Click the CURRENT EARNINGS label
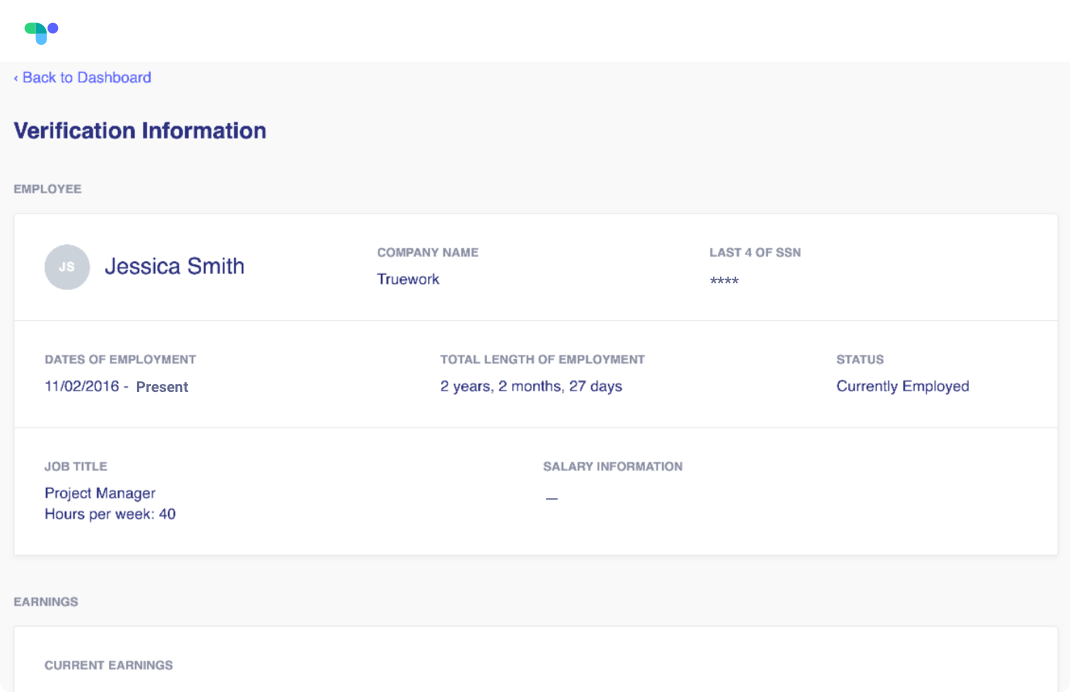 click(x=109, y=665)
